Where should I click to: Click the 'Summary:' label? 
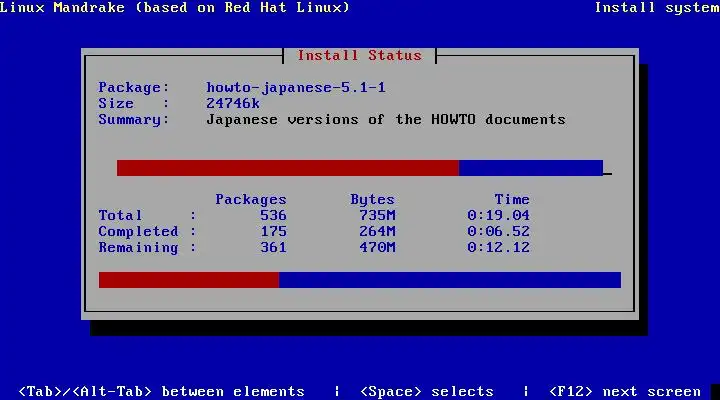tap(134, 119)
